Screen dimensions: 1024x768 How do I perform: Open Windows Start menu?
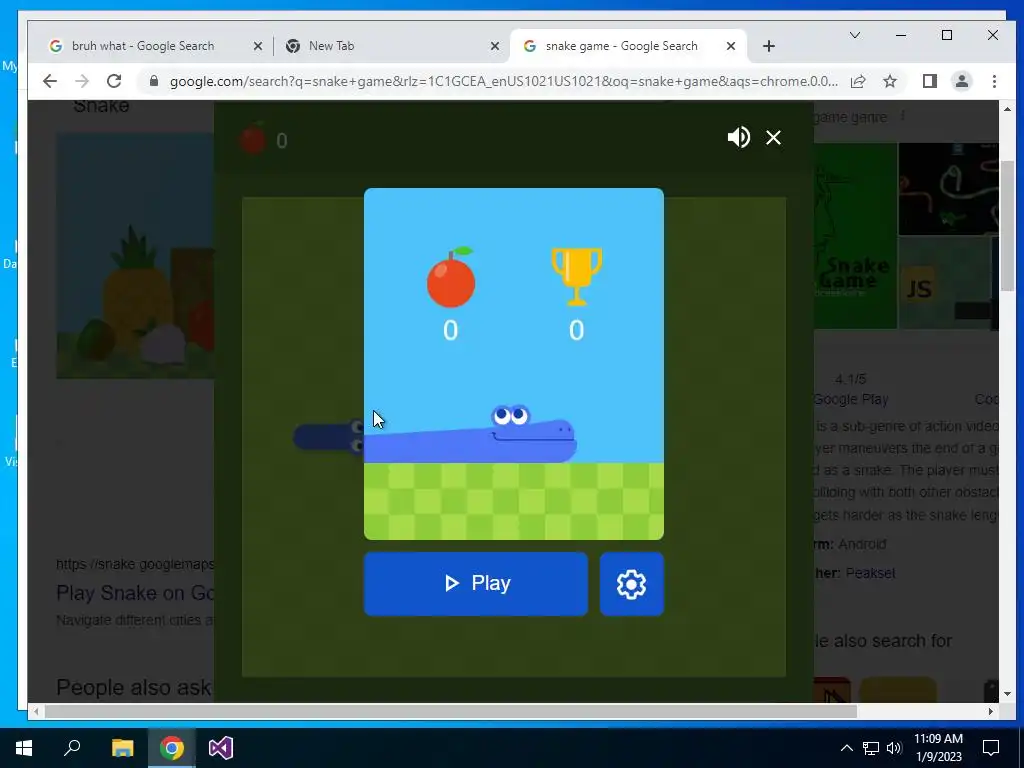(x=24, y=748)
